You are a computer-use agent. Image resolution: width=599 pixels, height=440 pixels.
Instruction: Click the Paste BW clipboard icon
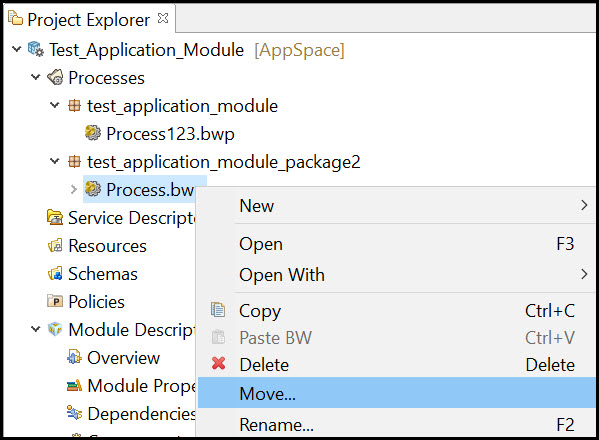pos(218,337)
